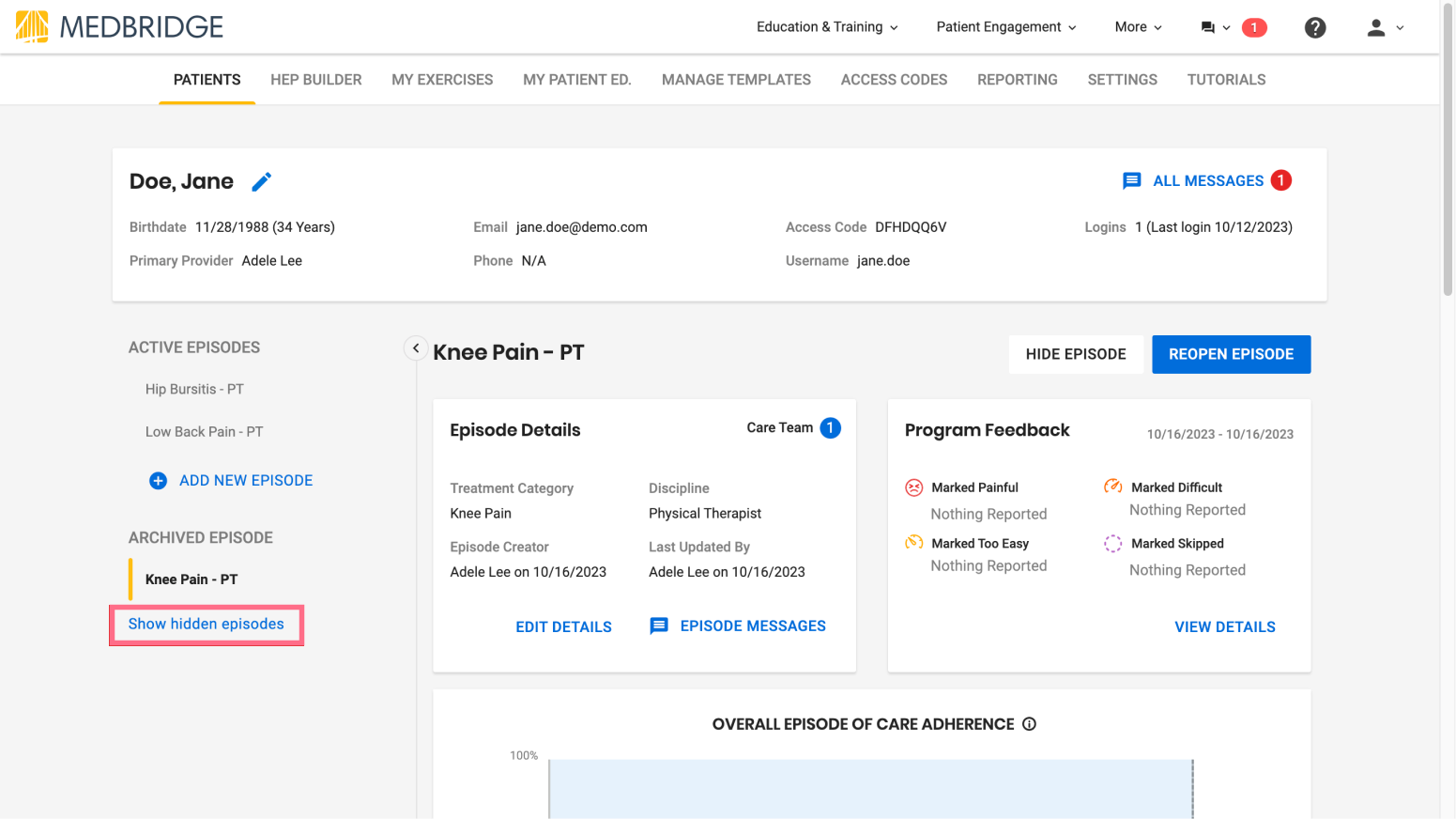Image resolution: width=1456 pixels, height=819 pixels.
Task: Click View Details in Program Feedback
Action: 1225,627
